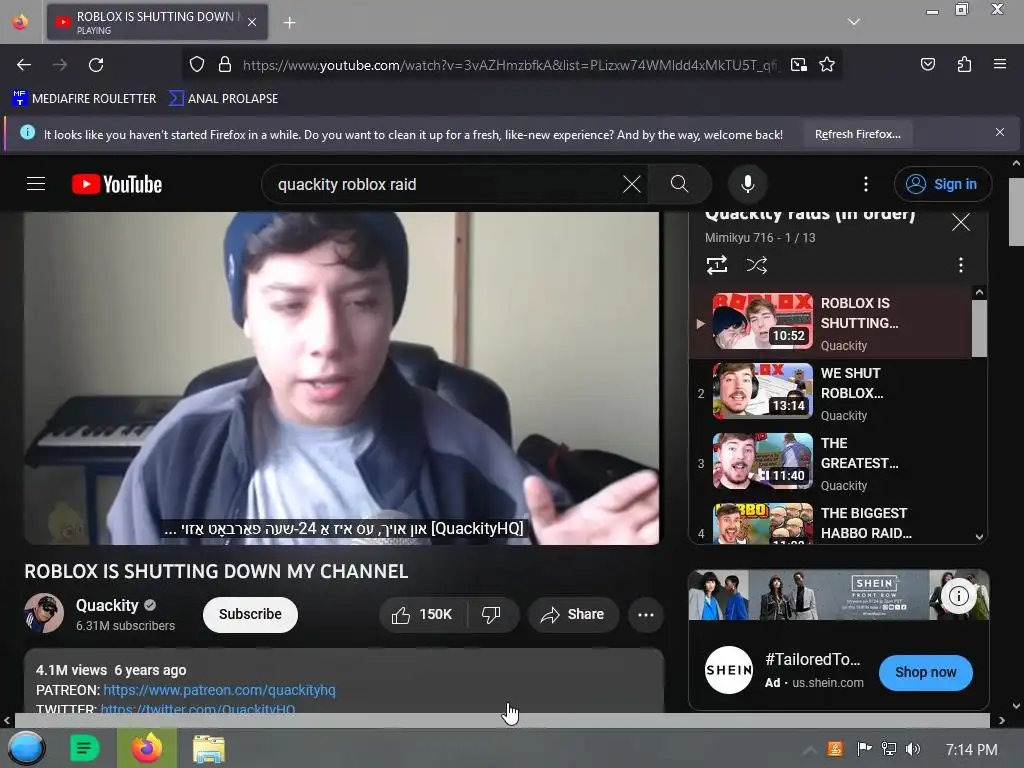Screen dimensions: 1024x768
Task: Open the volume speaker tray icon
Action: pos(912,749)
